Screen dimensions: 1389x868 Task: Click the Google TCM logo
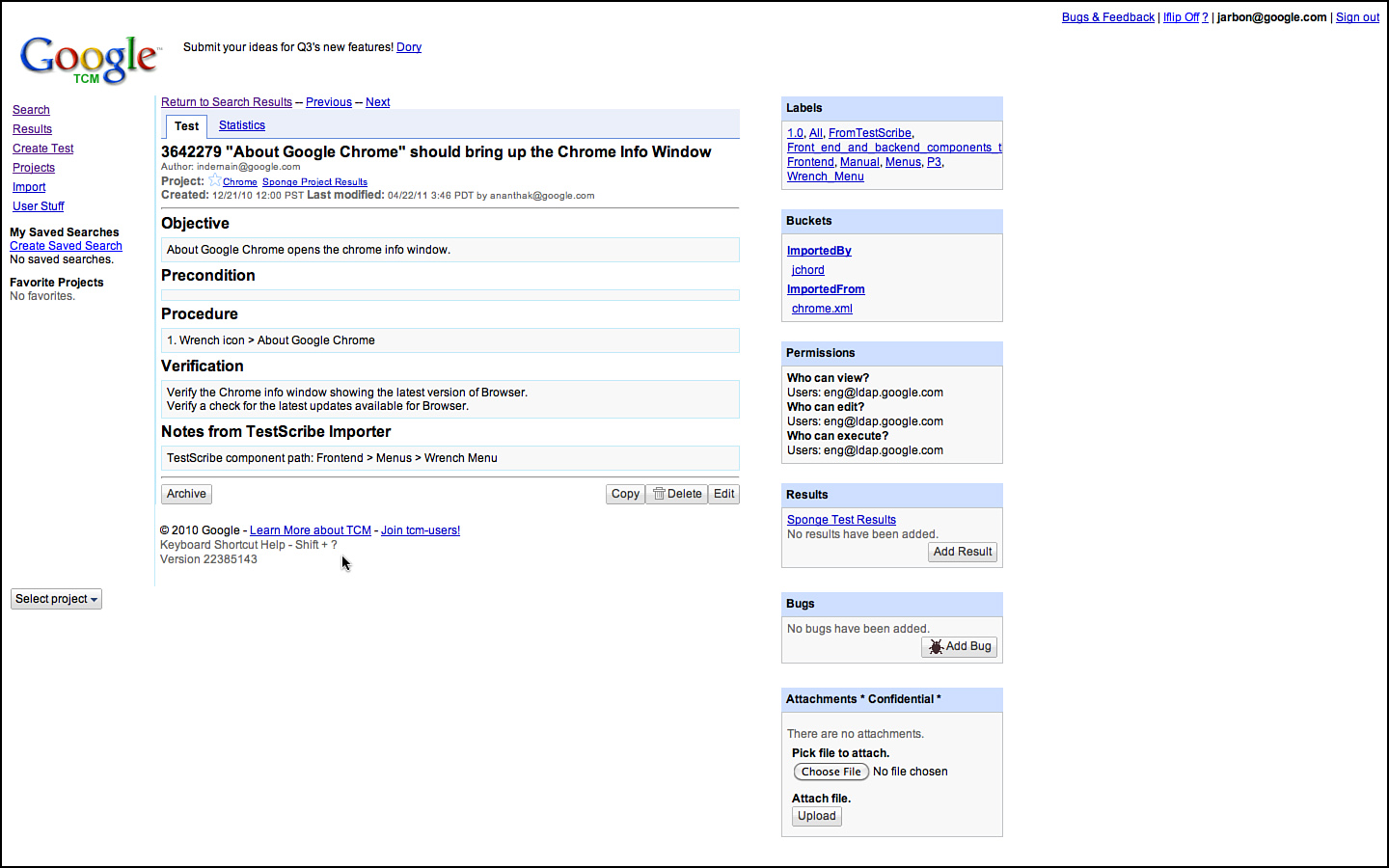pyautogui.click(x=89, y=60)
